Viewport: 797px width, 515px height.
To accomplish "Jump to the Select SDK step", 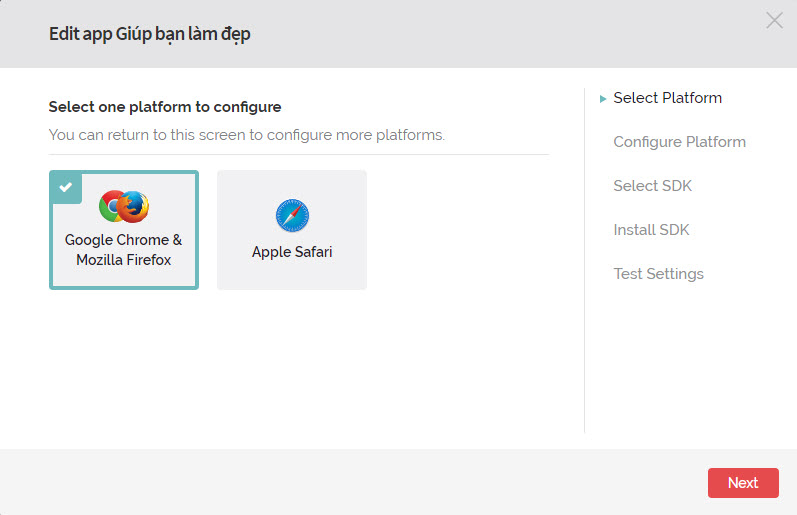I will 652,186.
